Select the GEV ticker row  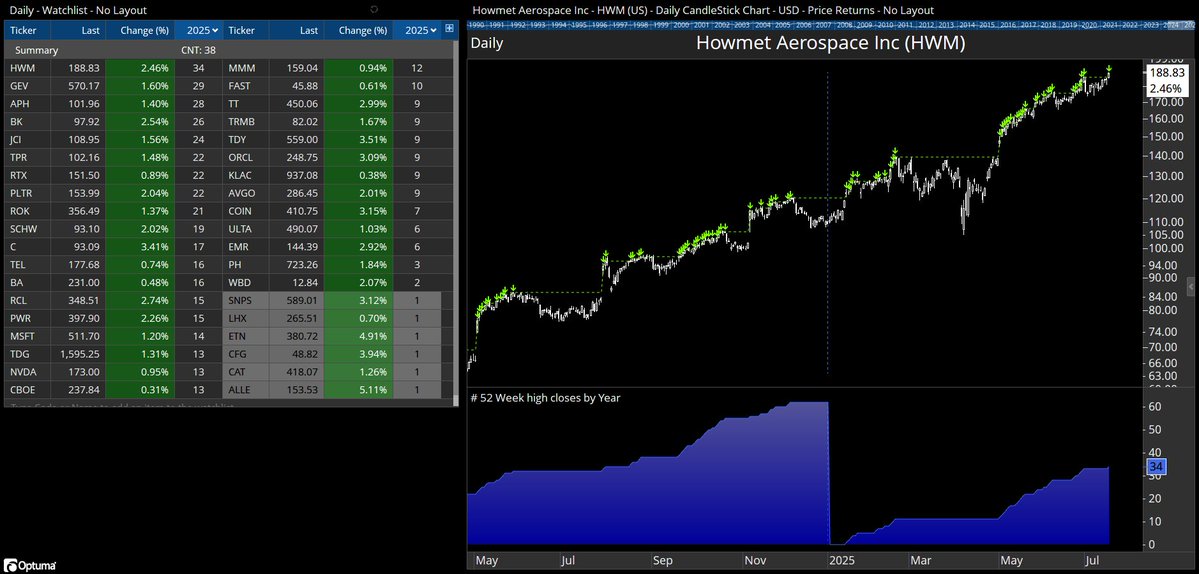[112, 86]
